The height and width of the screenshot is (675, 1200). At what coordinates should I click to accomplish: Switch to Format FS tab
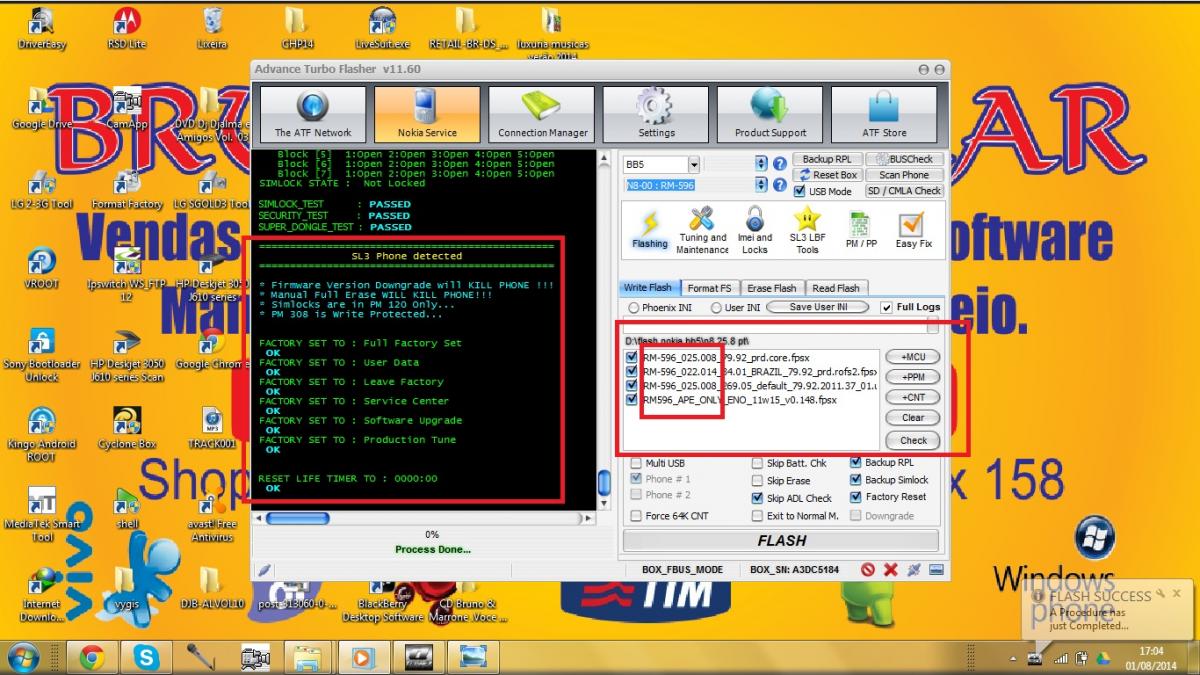click(709, 288)
